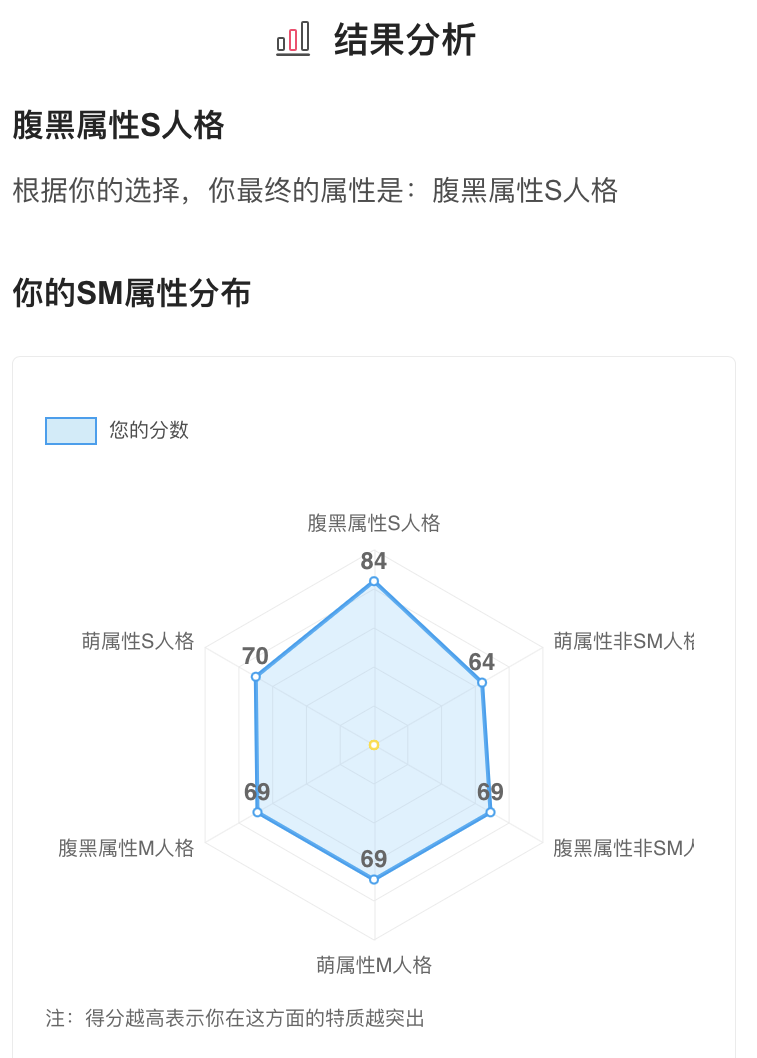
Task: Toggle the 您的分数 legend color box
Action: point(71,431)
